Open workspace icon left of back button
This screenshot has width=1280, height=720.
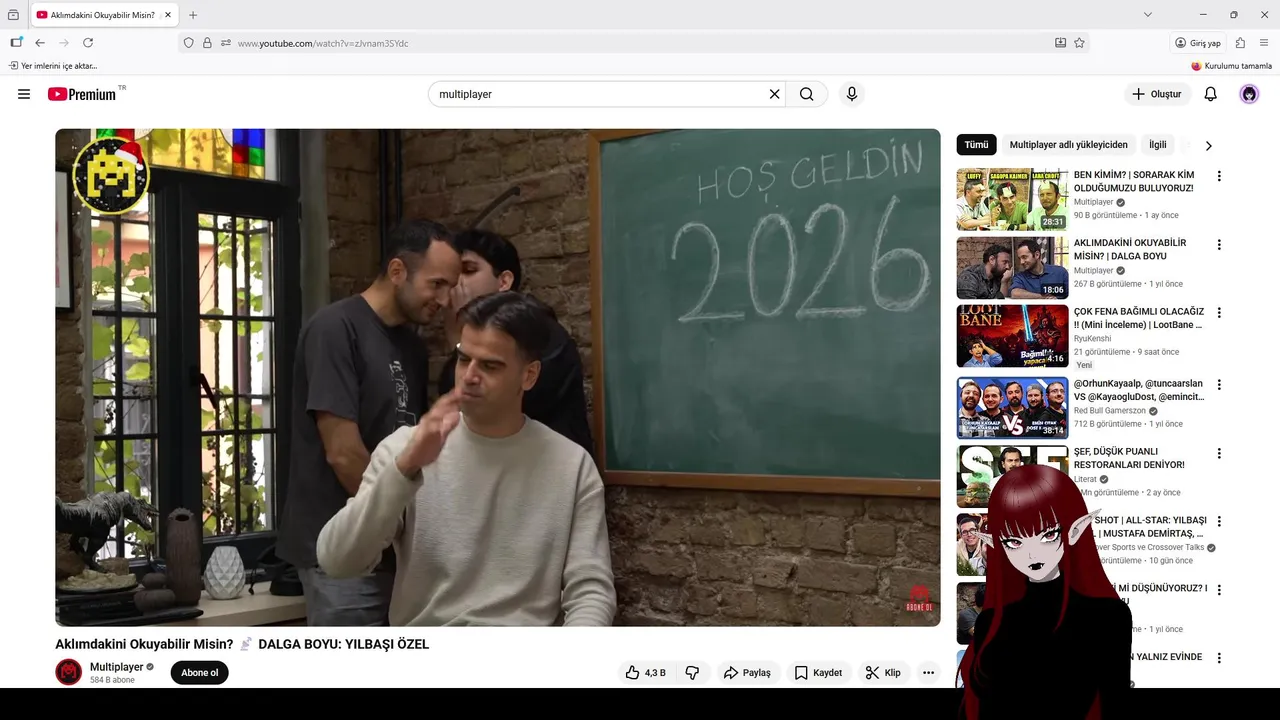16,42
